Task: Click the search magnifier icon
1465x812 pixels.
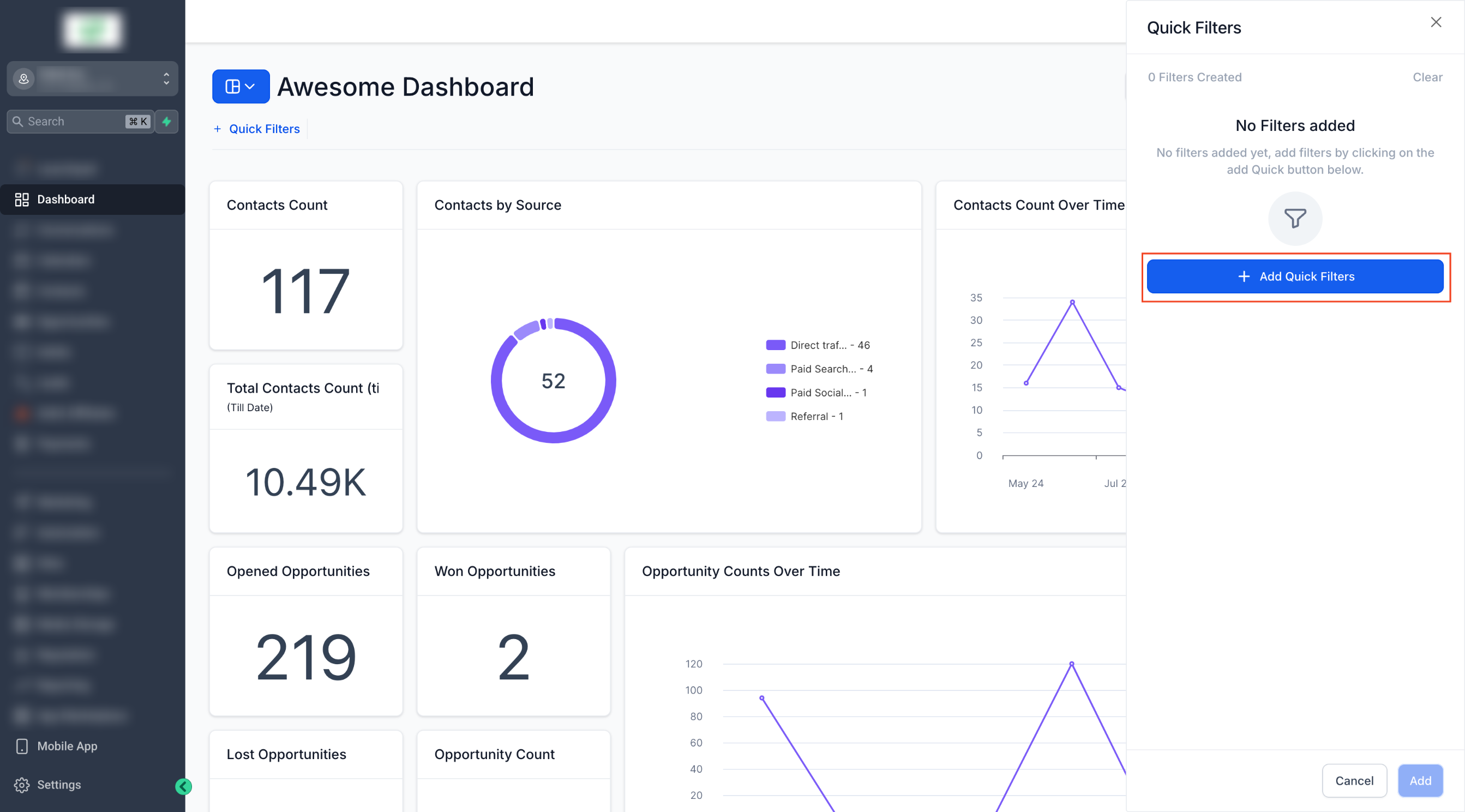Action: tap(17, 121)
